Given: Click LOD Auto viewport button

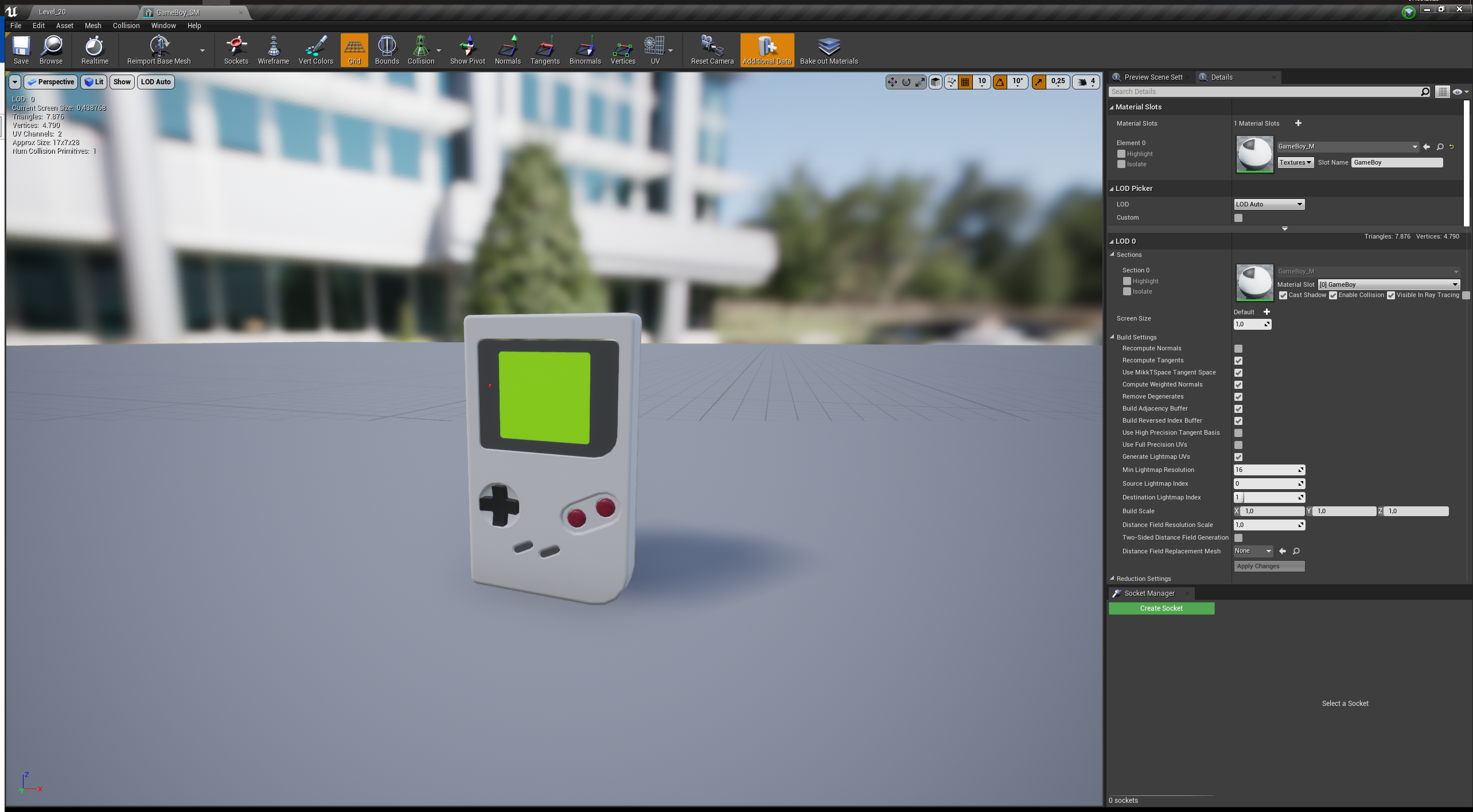Looking at the screenshot, I should [156, 82].
